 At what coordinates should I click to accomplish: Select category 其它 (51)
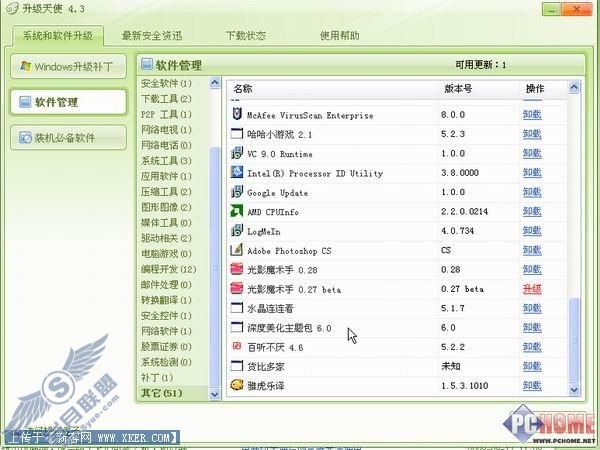coord(161,393)
